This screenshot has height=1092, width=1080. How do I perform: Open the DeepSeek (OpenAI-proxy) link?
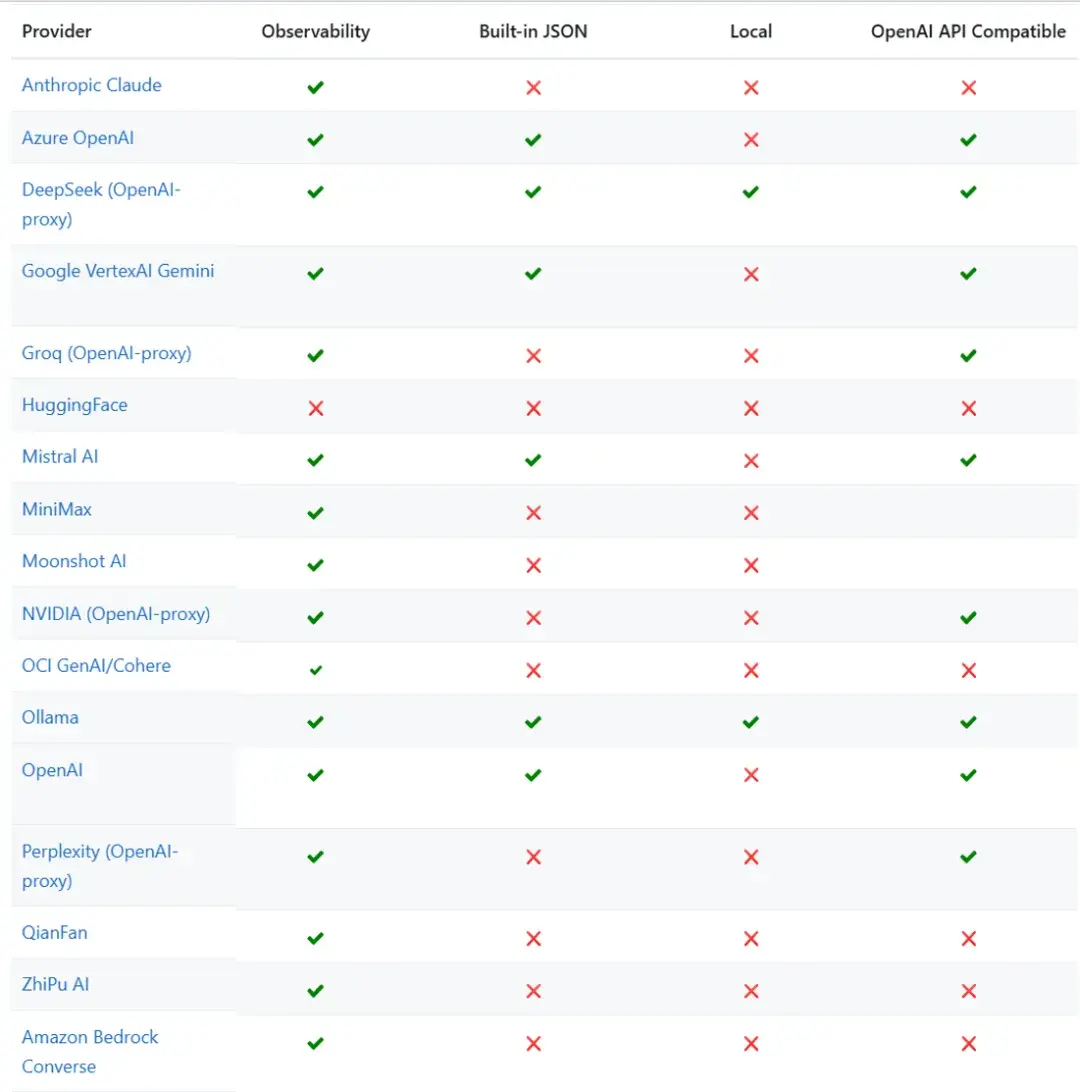pos(101,190)
